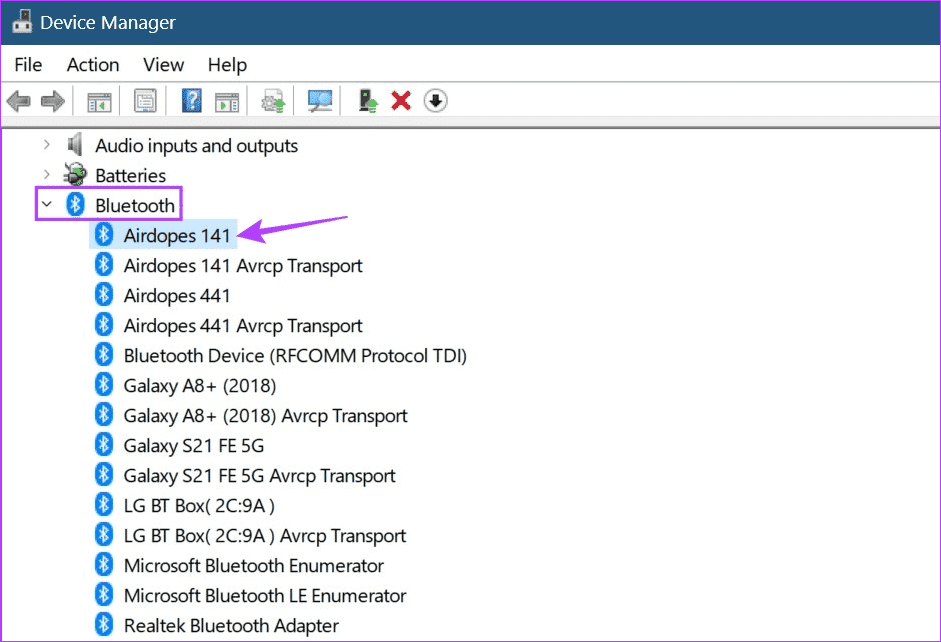Screen dimensions: 941x642
Task: Click the Bluetooth category label
Action: tap(135, 205)
